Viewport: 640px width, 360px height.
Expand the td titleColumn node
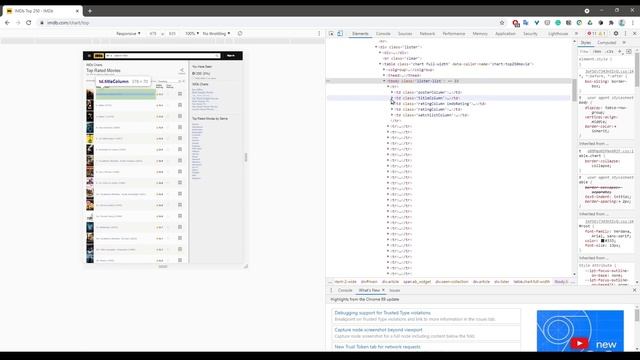pyautogui.click(x=392, y=98)
